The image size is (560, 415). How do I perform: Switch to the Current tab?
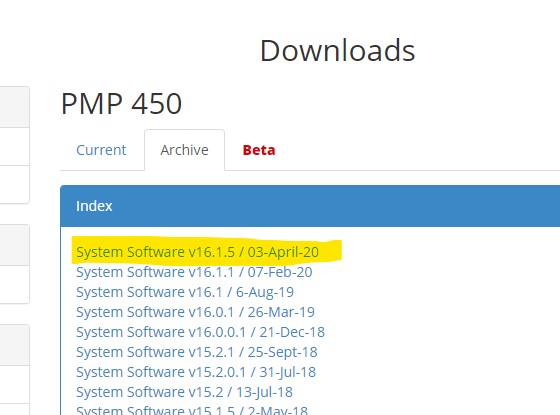[101, 150]
